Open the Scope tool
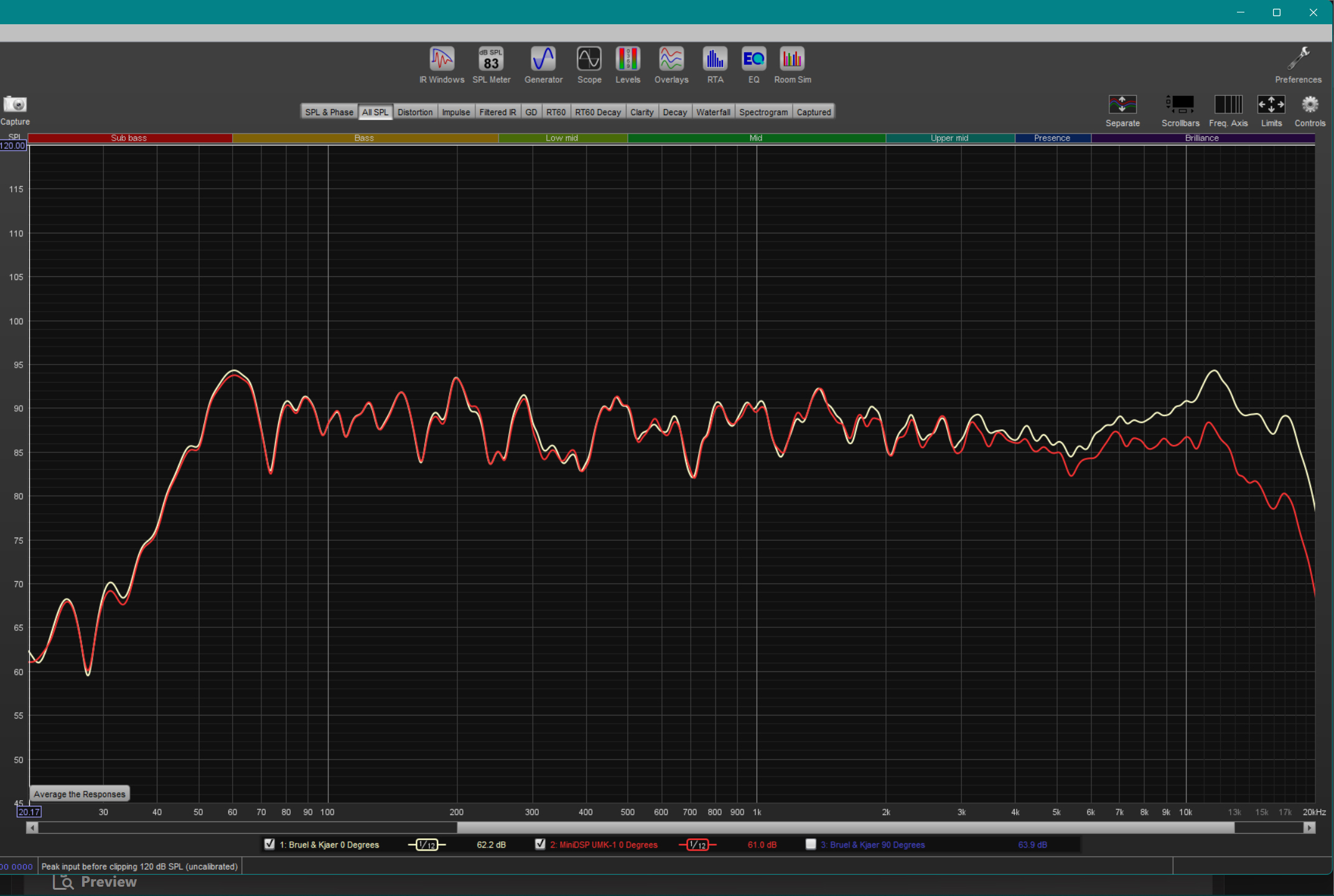 pyautogui.click(x=589, y=65)
